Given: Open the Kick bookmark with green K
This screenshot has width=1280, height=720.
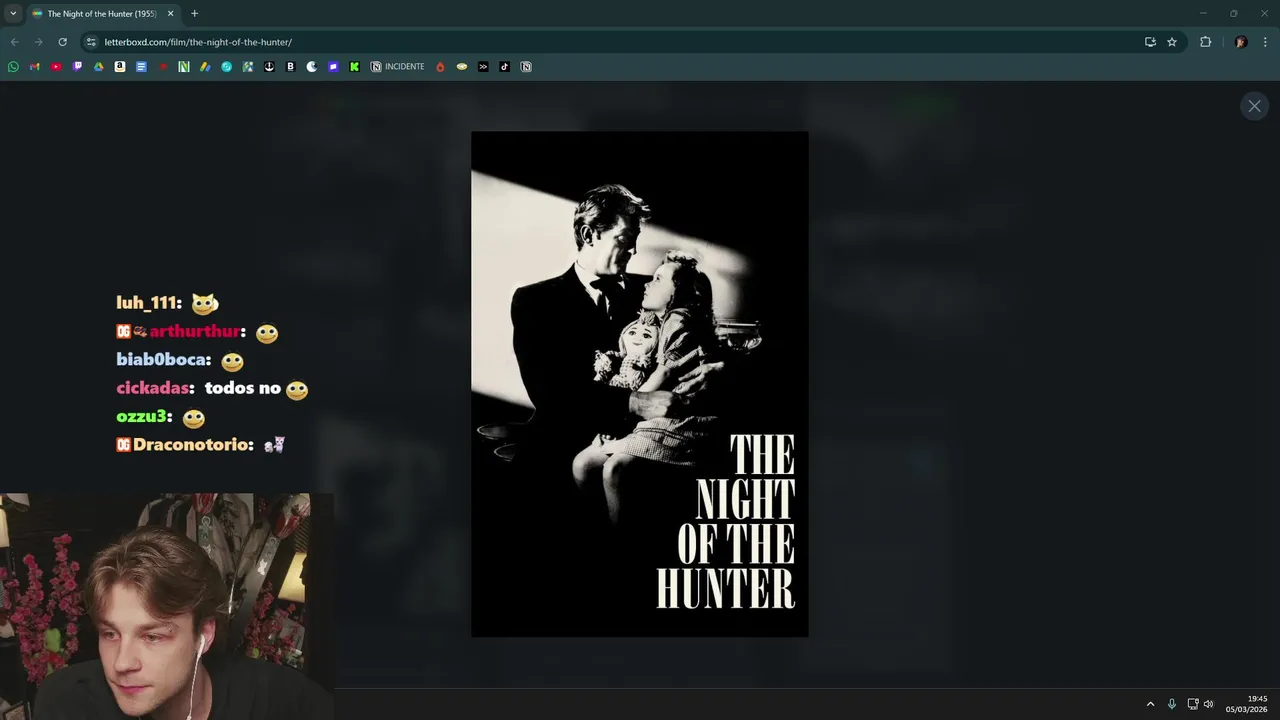Looking at the screenshot, I should pyautogui.click(x=354, y=67).
